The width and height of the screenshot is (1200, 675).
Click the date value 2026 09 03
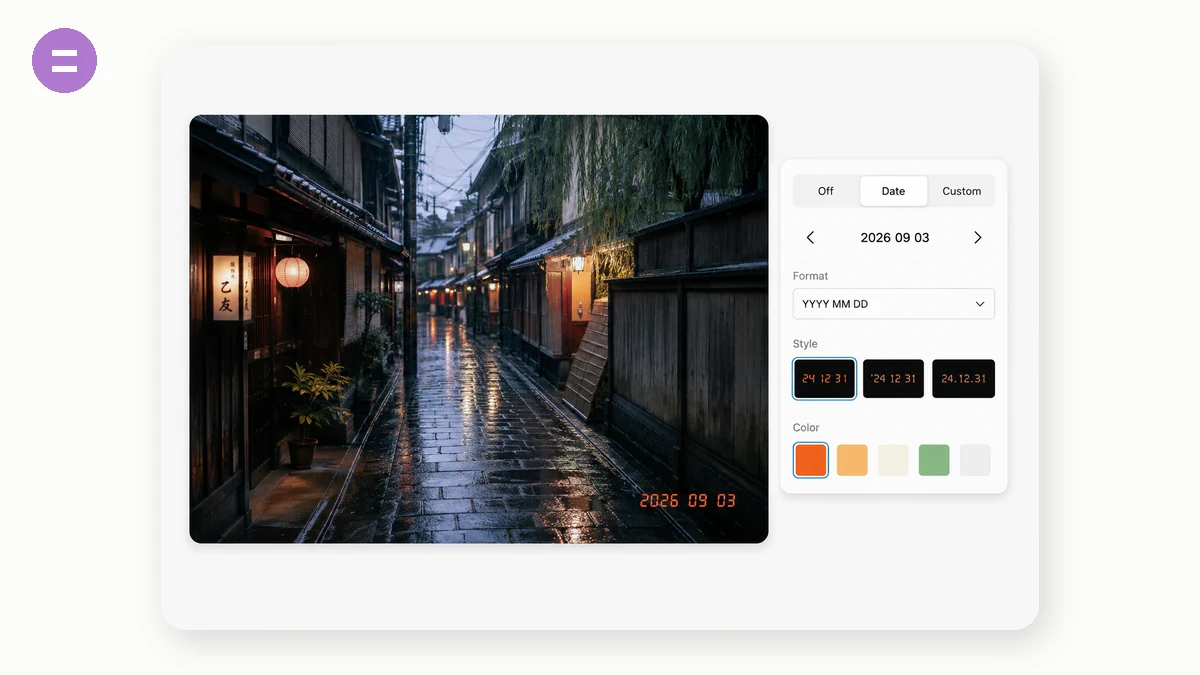(895, 238)
